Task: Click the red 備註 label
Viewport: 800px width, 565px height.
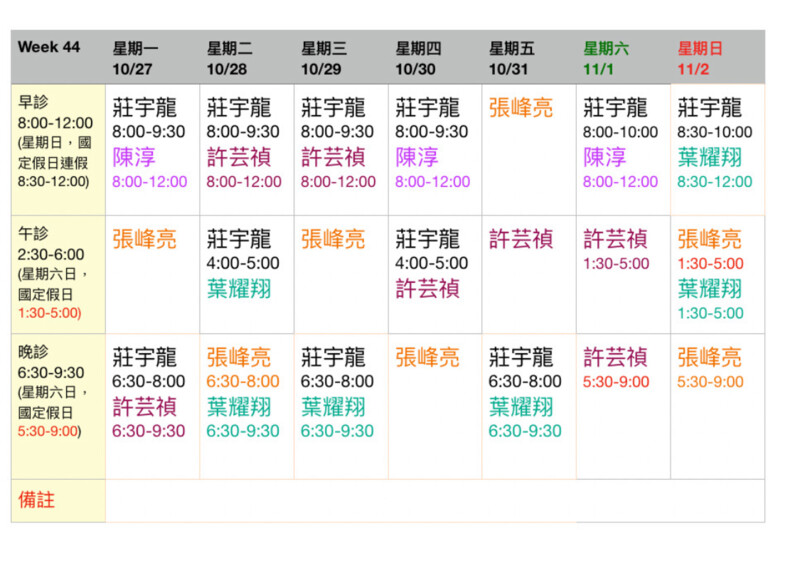Action: pos(38,500)
